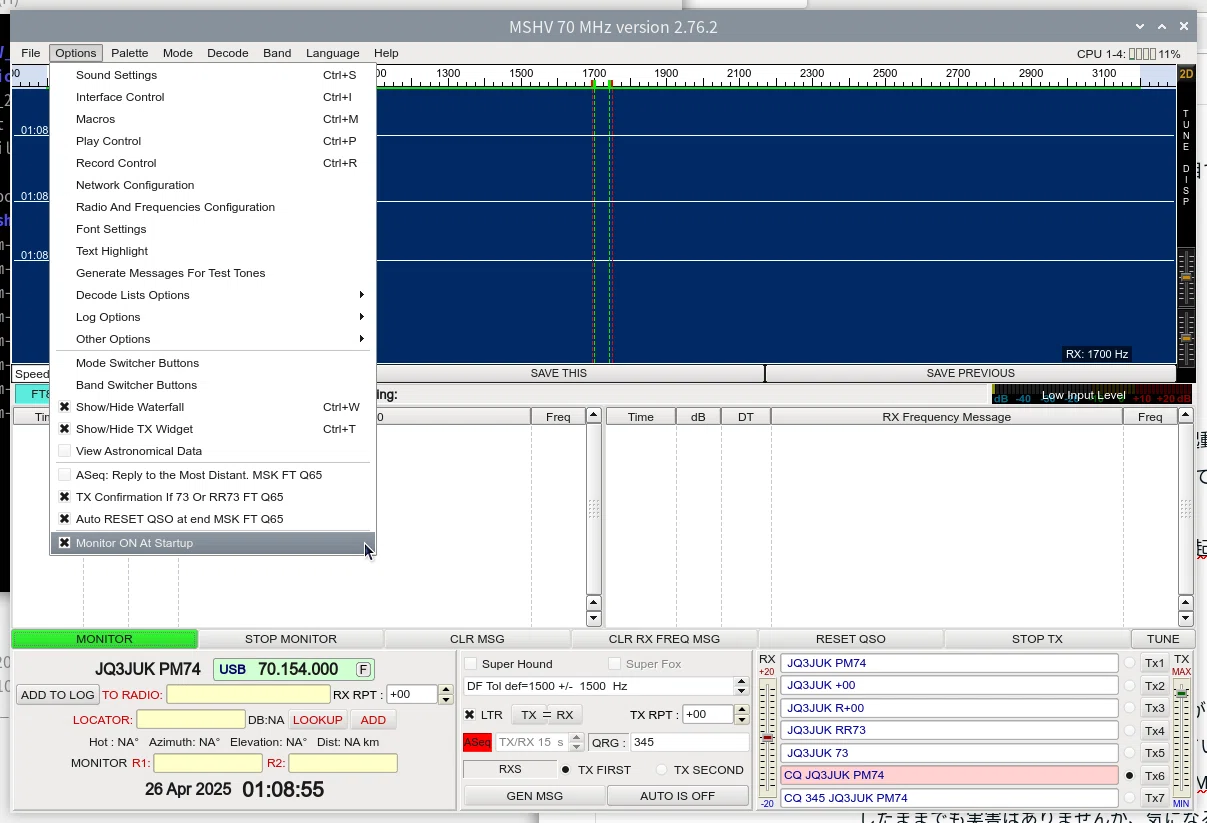Click the TUNE button
The image size is (1207, 823).
[x=1163, y=639]
